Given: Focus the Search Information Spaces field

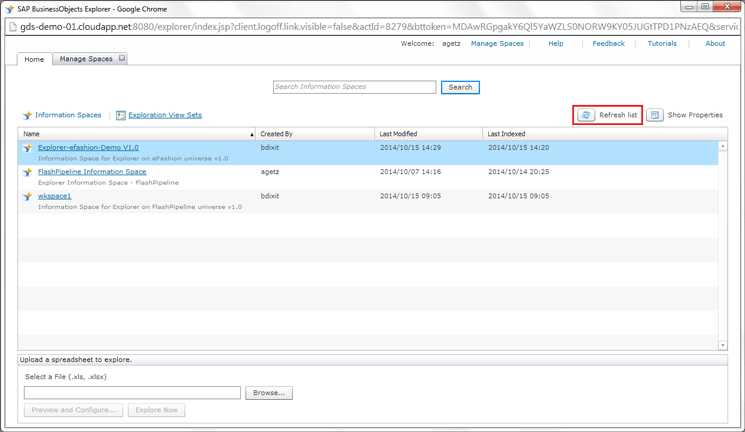Looking at the screenshot, I should [x=354, y=87].
